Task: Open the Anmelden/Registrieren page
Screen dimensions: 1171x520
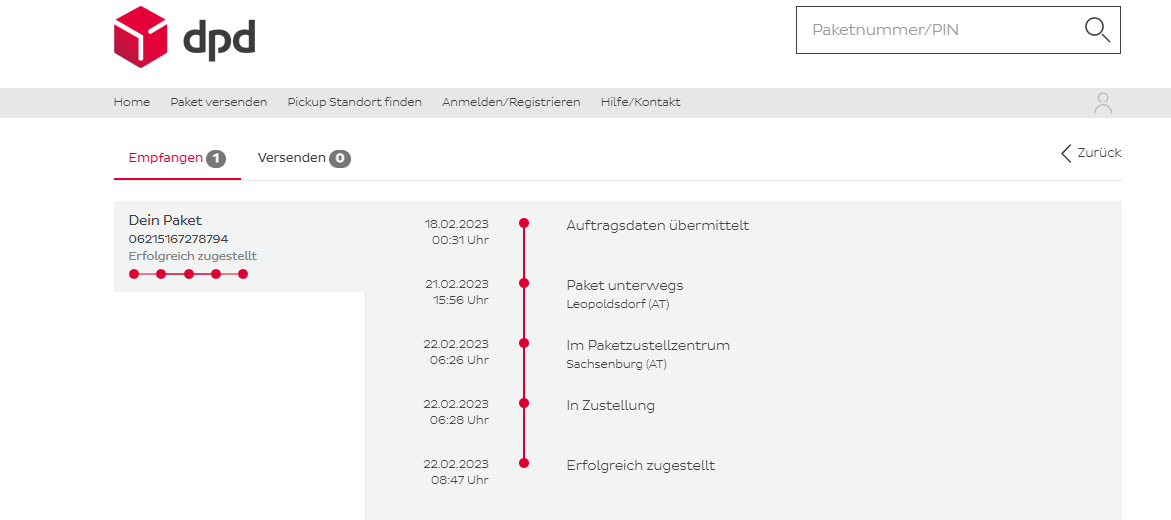Action: point(511,102)
